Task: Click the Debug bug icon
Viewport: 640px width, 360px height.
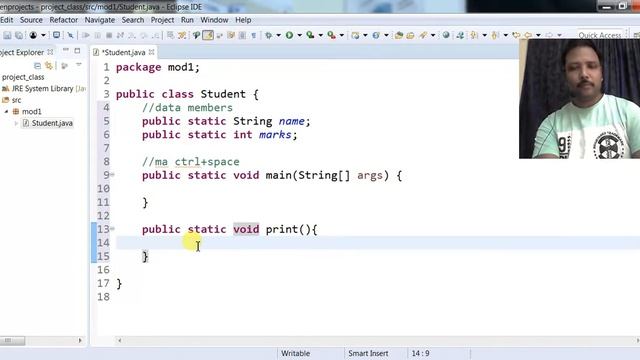Action: [269, 36]
